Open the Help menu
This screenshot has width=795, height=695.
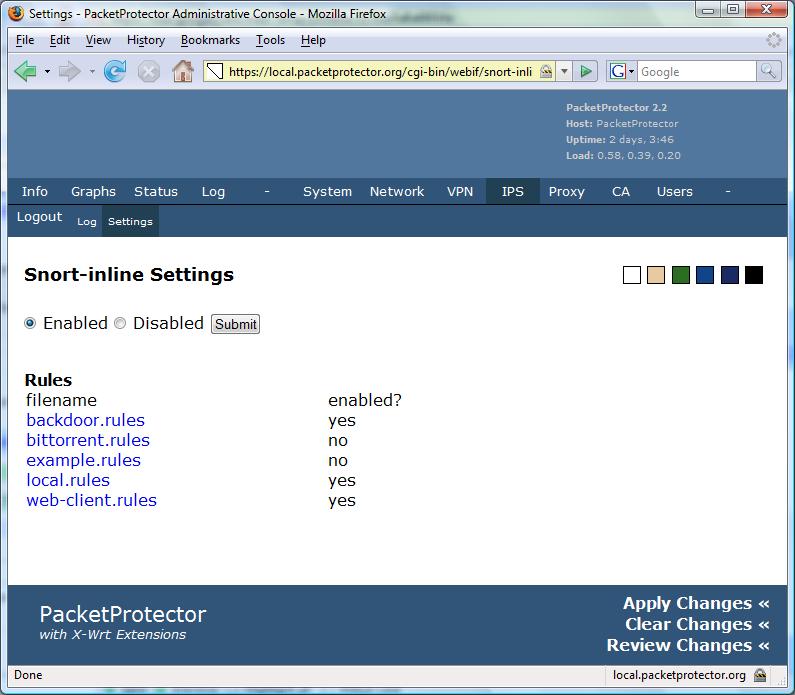pyautogui.click(x=313, y=40)
